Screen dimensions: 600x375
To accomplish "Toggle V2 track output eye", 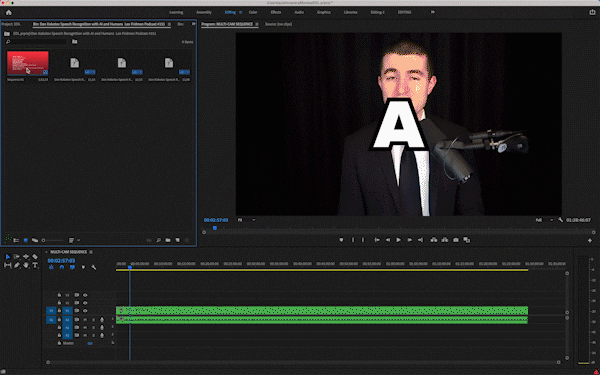I will pos(85,303).
